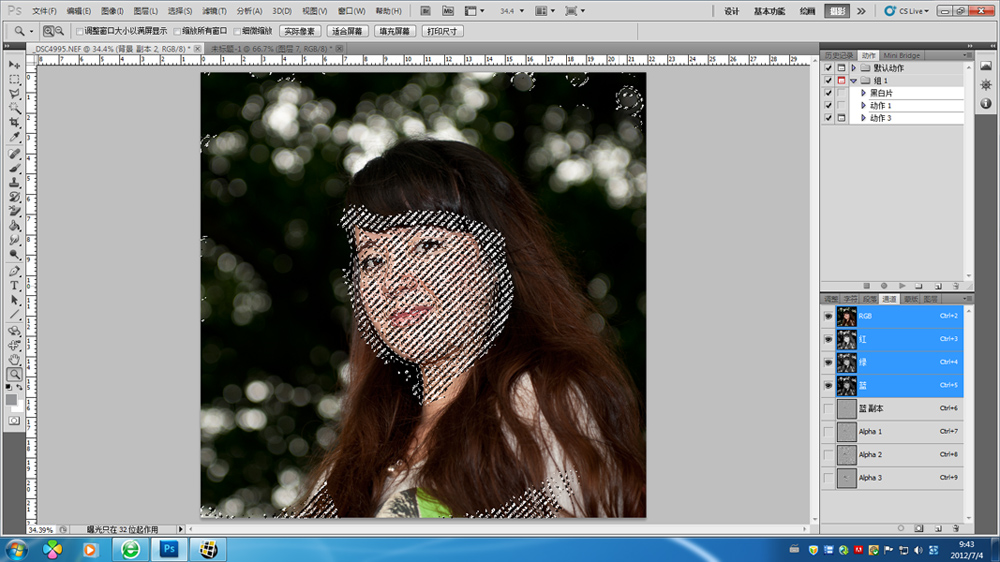This screenshot has width=1000, height=562.
Task: Switch to the 历史记录 tab
Action: coord(839,55)
